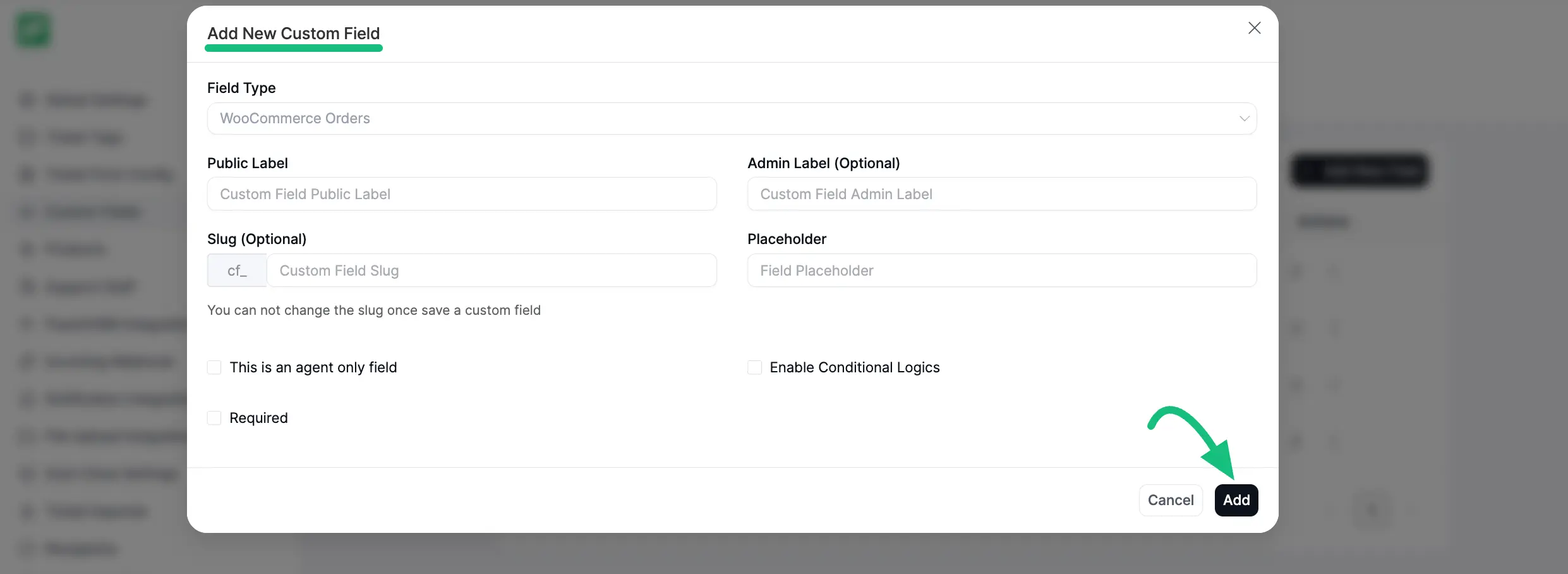This screenshot has height=574, width=1568.
Task: Cancel creating the new custom field
Action: click(1171, 499)
